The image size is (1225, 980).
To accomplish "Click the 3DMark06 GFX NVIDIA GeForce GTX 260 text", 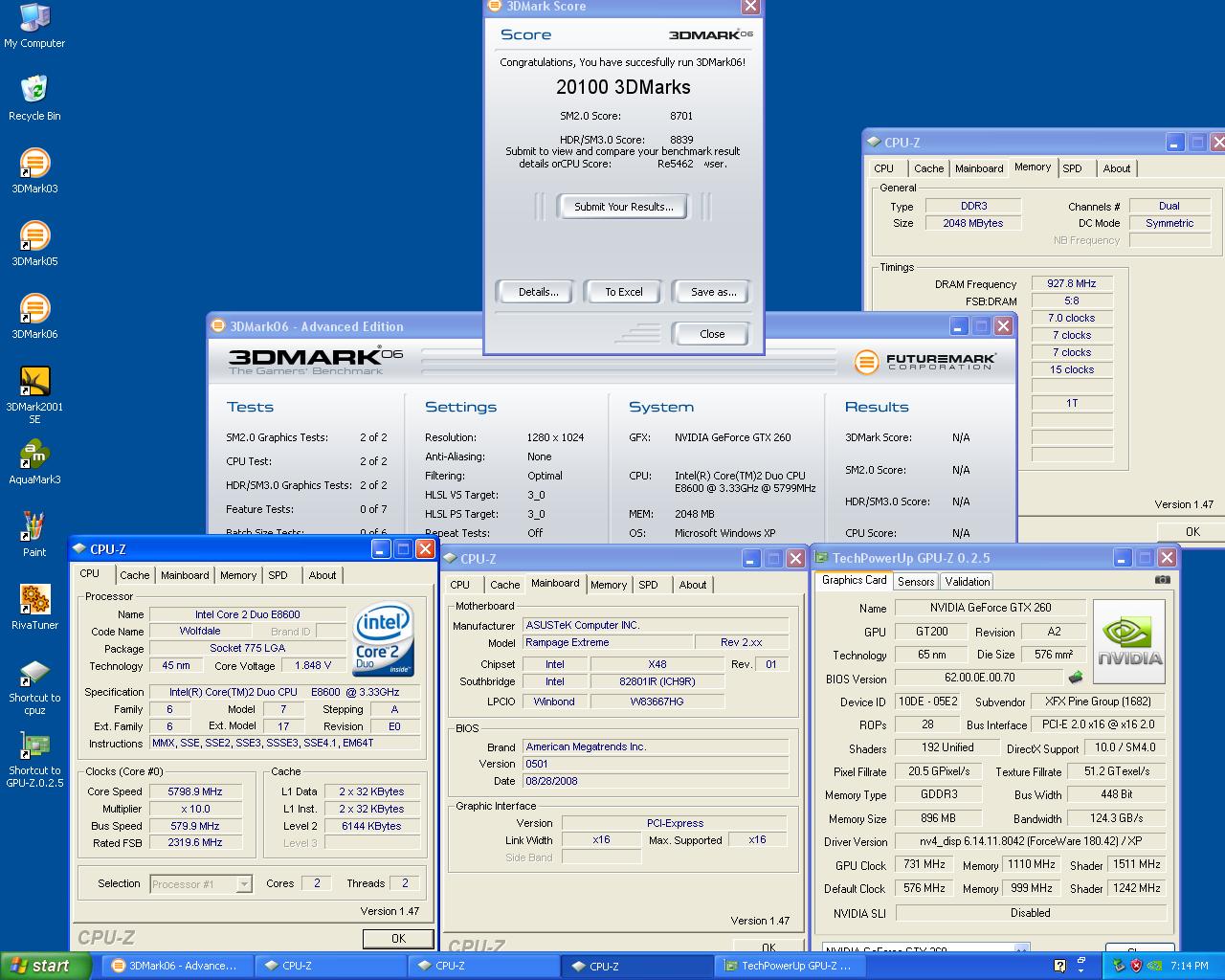I will (732, 437).
